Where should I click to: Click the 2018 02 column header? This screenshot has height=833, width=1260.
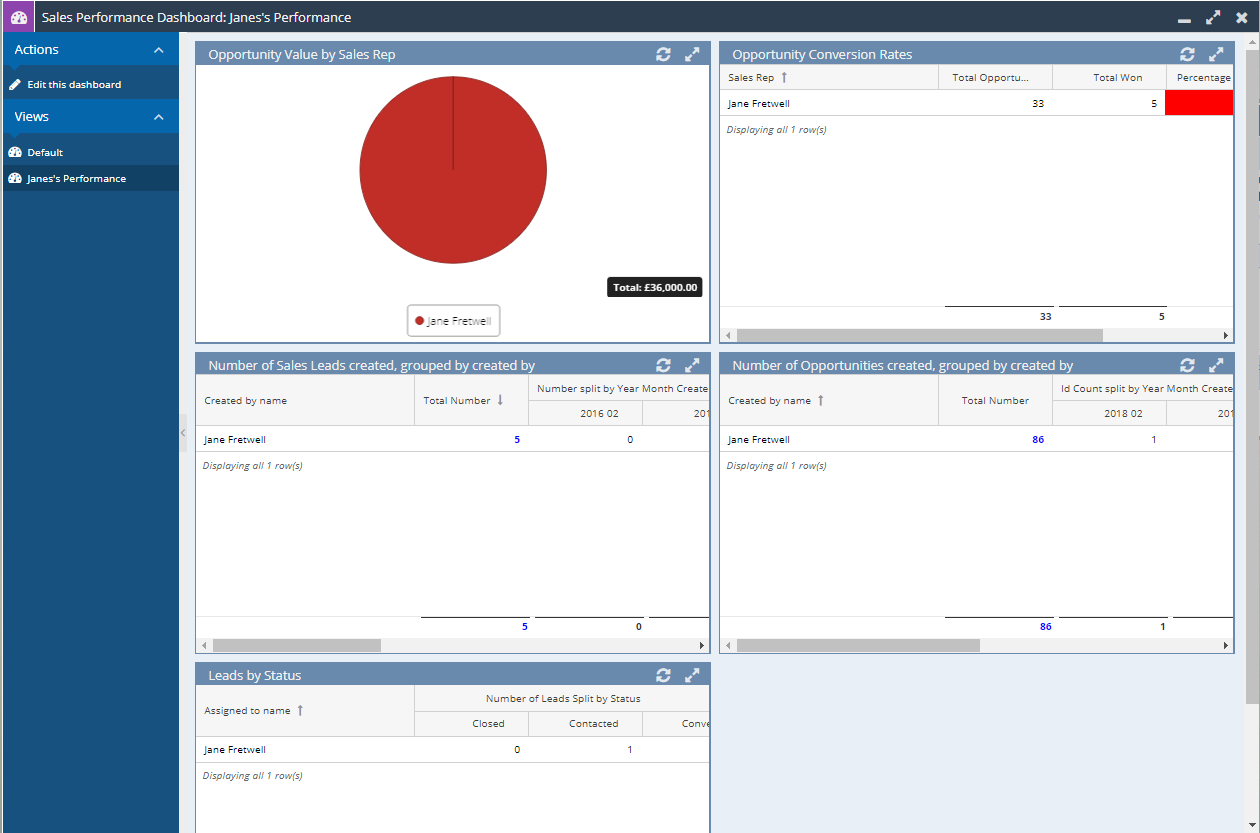coord(1109,413)
